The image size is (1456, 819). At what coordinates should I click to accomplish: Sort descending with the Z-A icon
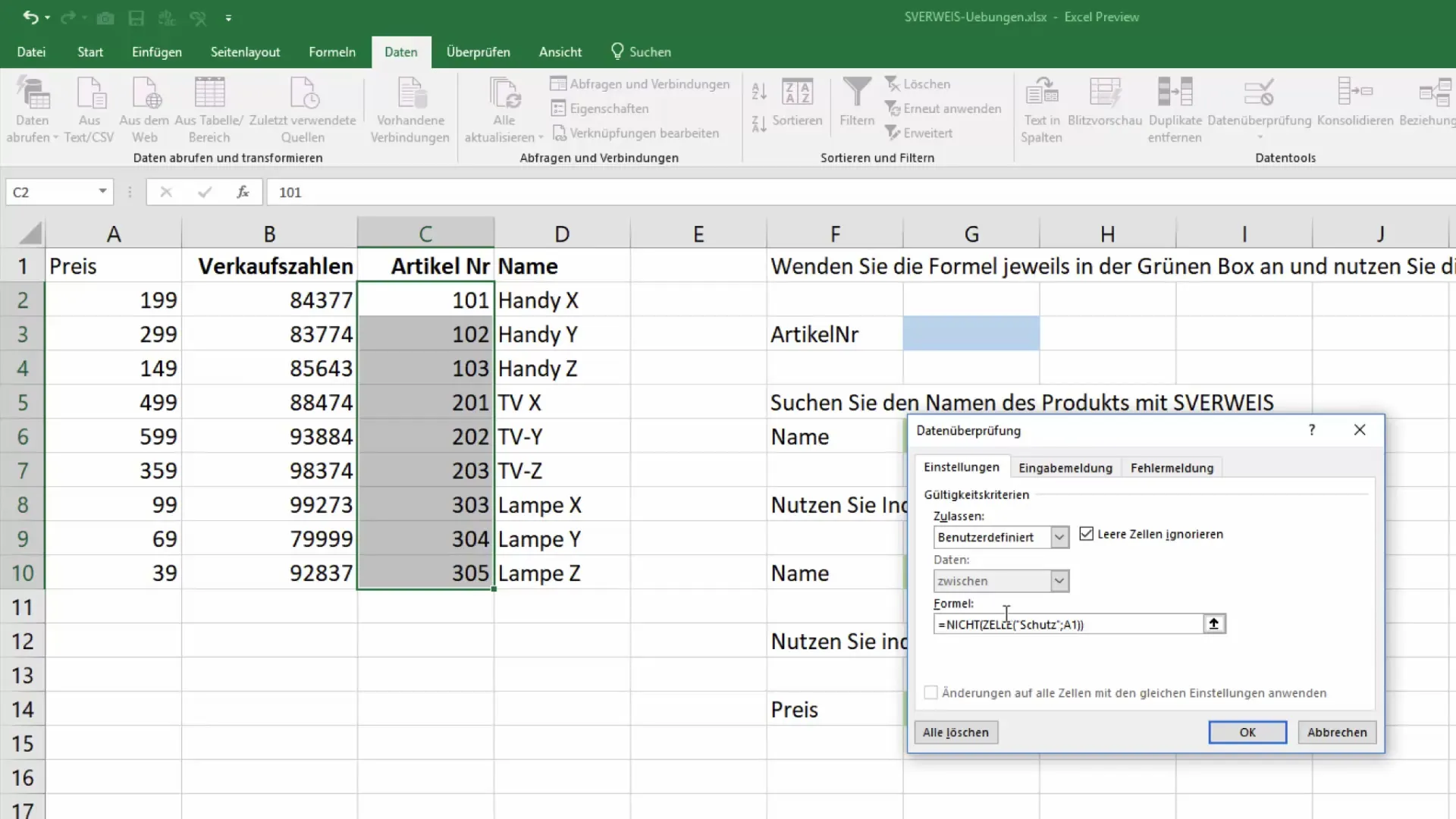pyautogui.click(x=759, y=124)
